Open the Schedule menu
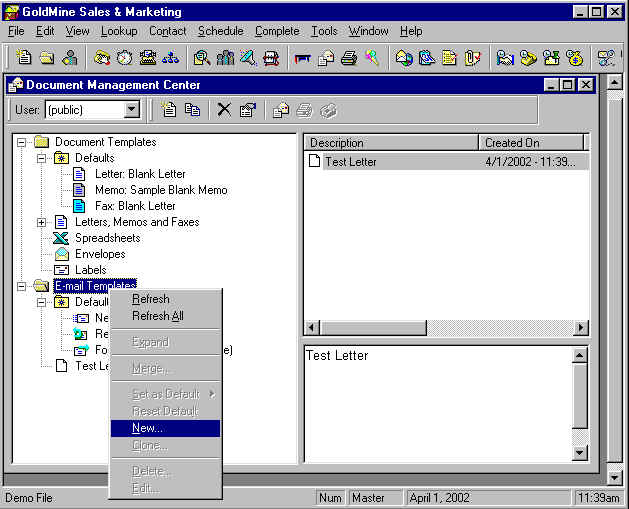 221,31
